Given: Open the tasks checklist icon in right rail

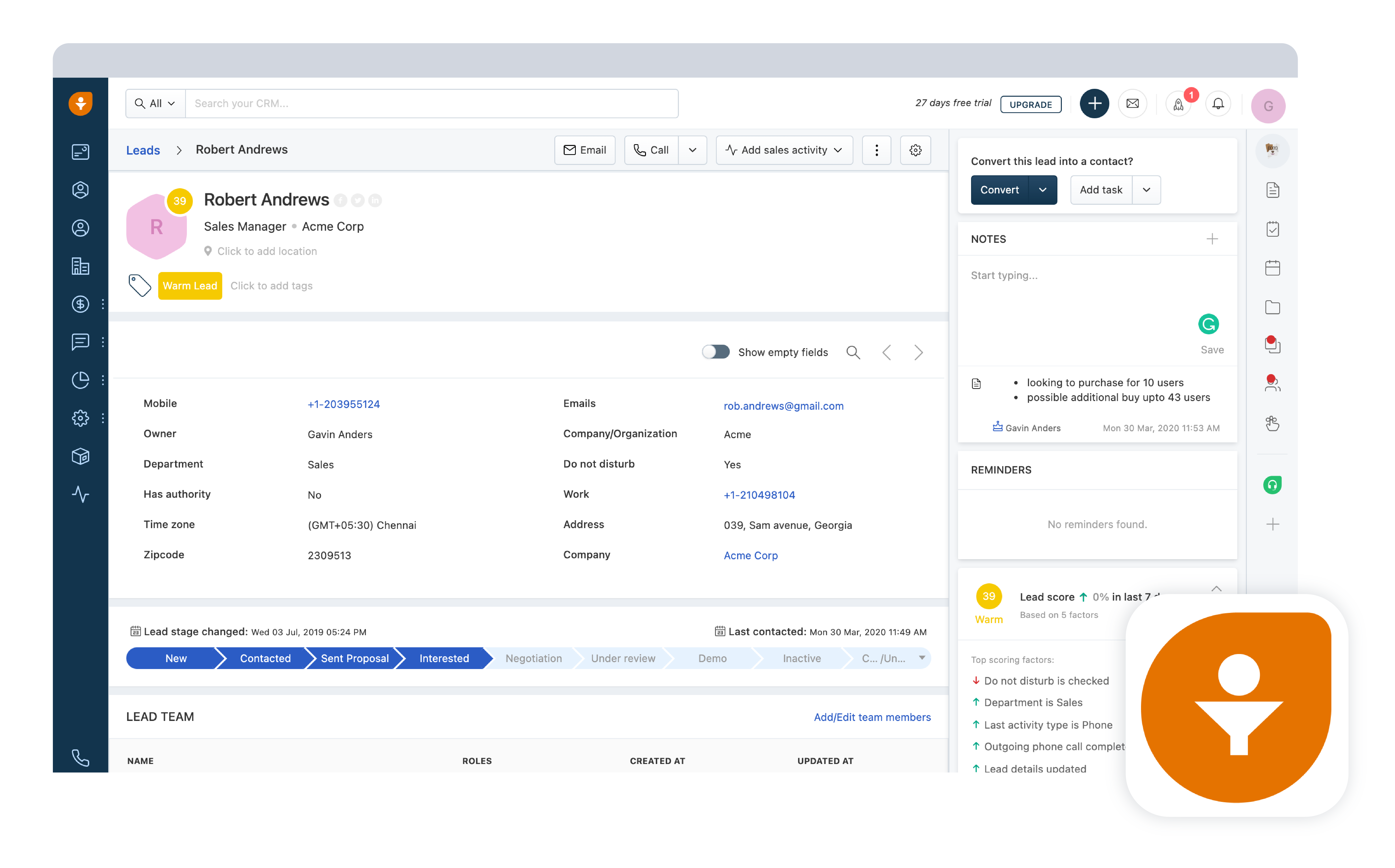Looking at the screenshot, I should point(1273,229).
